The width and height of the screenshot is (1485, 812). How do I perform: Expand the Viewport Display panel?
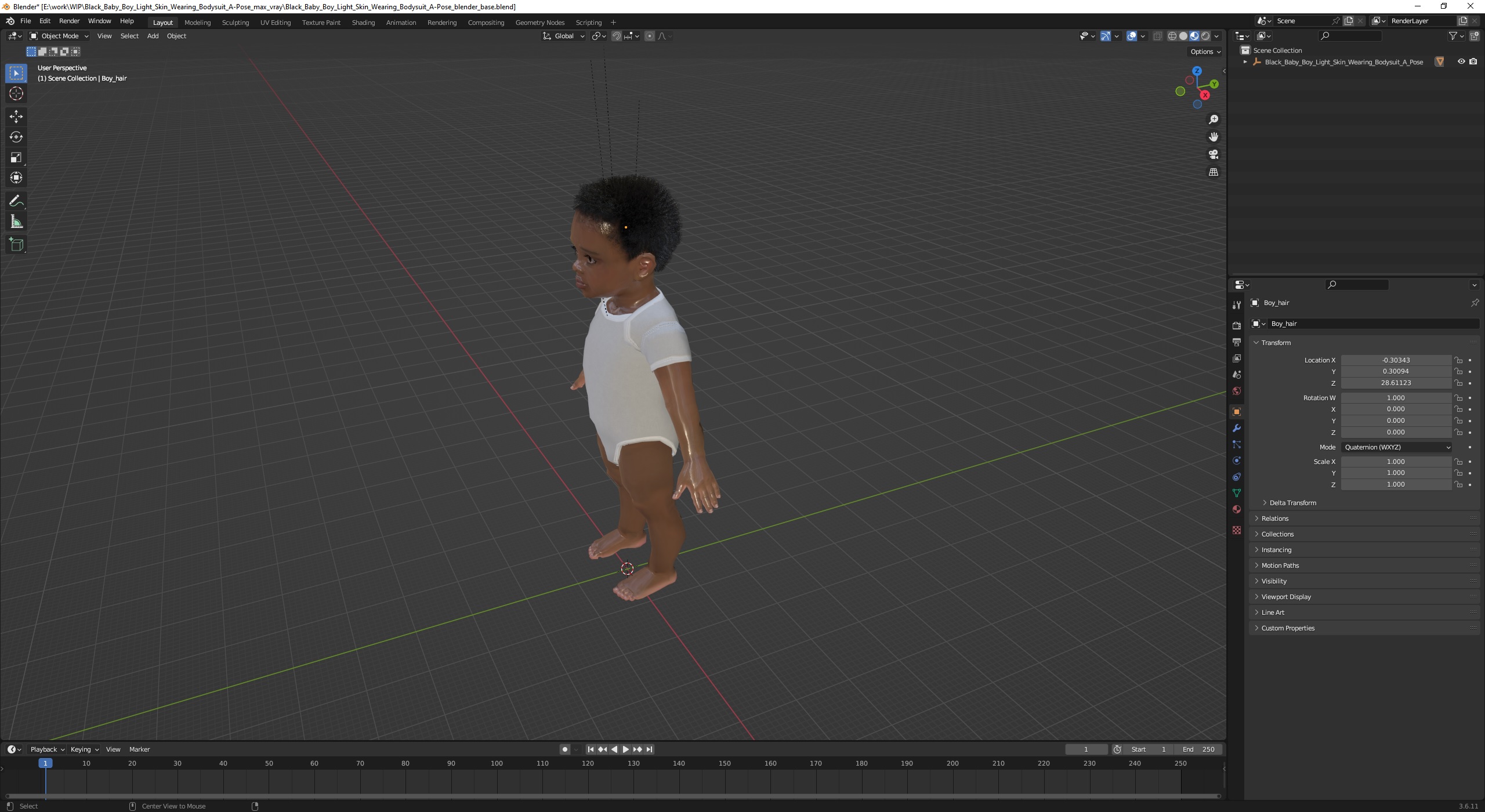pyautogui.click(x=1363, y=597)
